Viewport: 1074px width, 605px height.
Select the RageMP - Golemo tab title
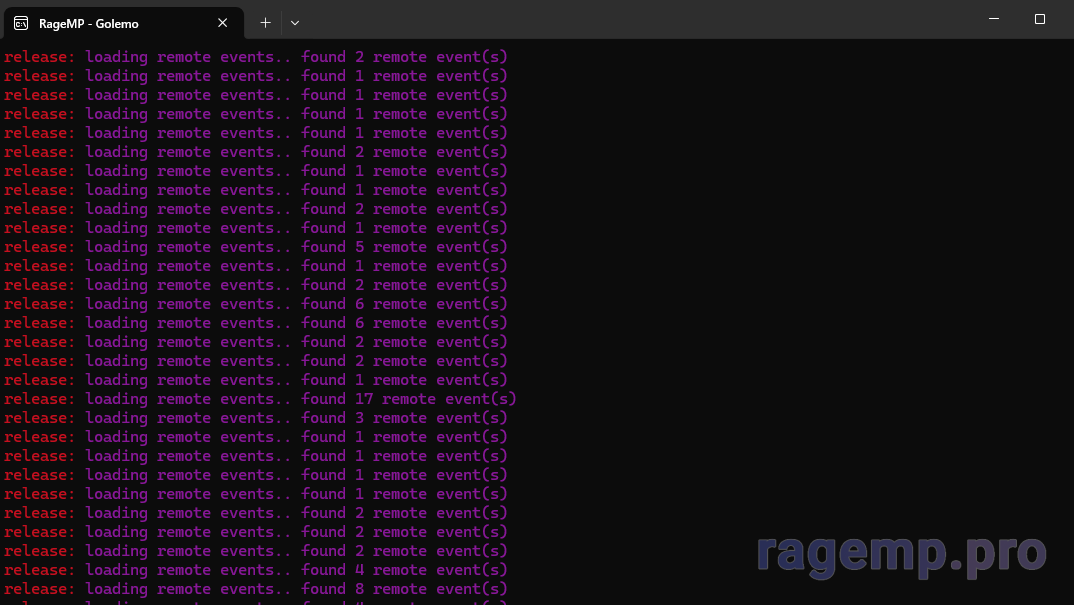click(x=88, y=22)
